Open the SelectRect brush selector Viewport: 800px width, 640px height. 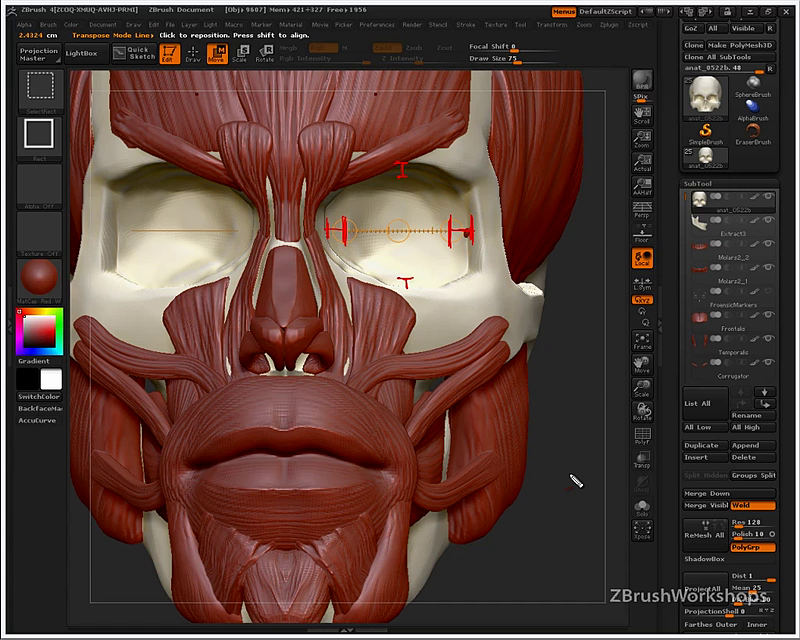click(40, 92)
